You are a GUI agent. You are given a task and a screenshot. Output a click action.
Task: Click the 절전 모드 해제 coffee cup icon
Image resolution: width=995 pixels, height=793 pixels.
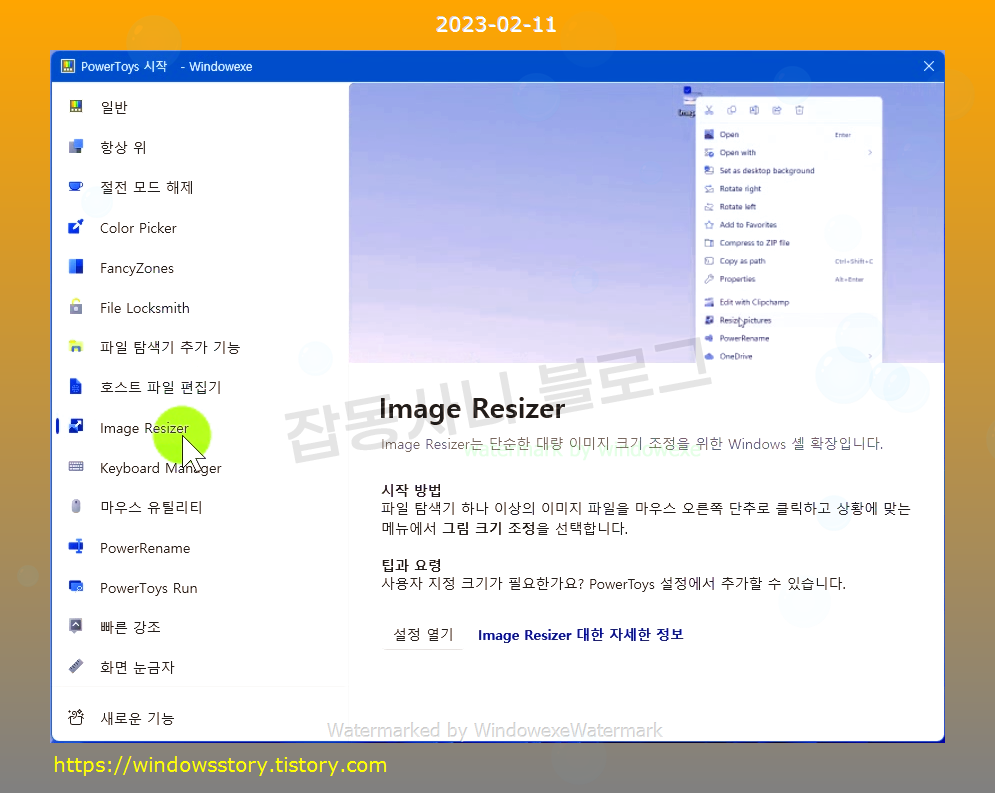click(x=76, y=187)
